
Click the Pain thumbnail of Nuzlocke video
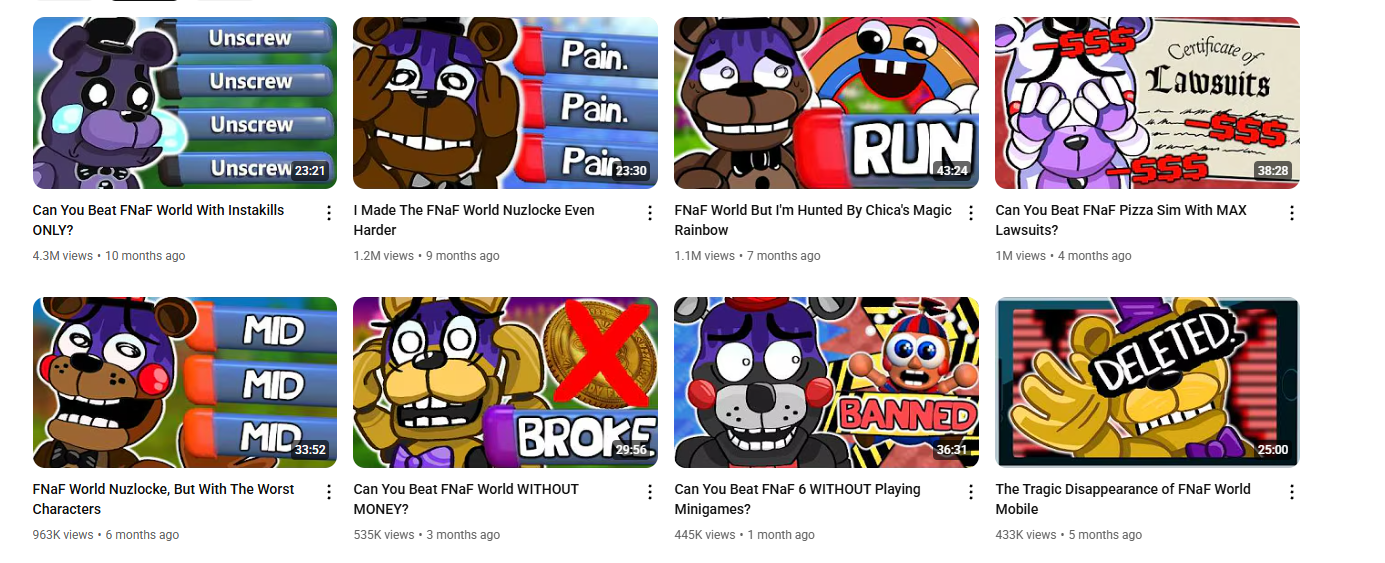(x=506, y=103)
